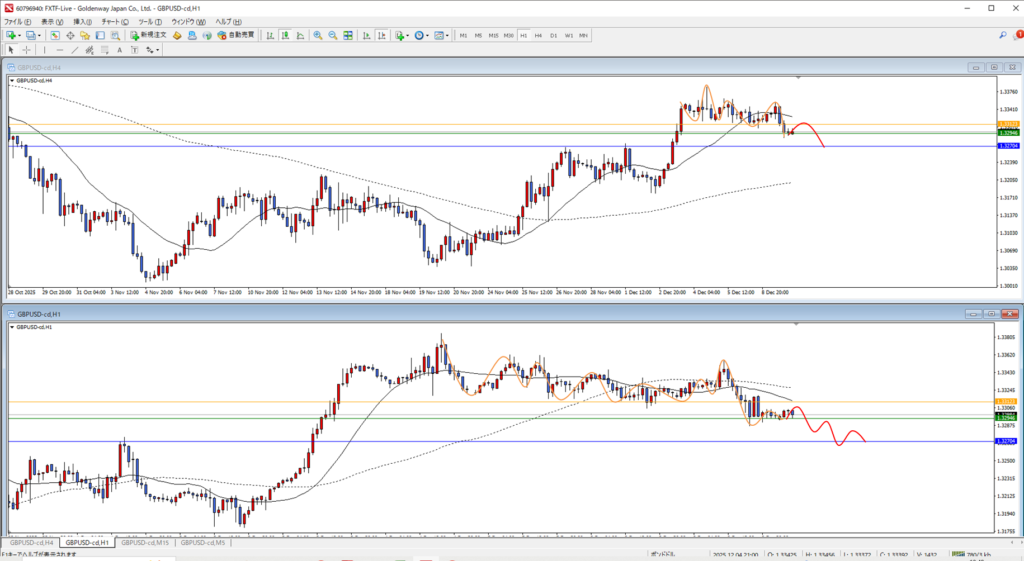
Task: Expand the arrows objects dropdown
Action: pyautogui.click(x=159, y=49)
